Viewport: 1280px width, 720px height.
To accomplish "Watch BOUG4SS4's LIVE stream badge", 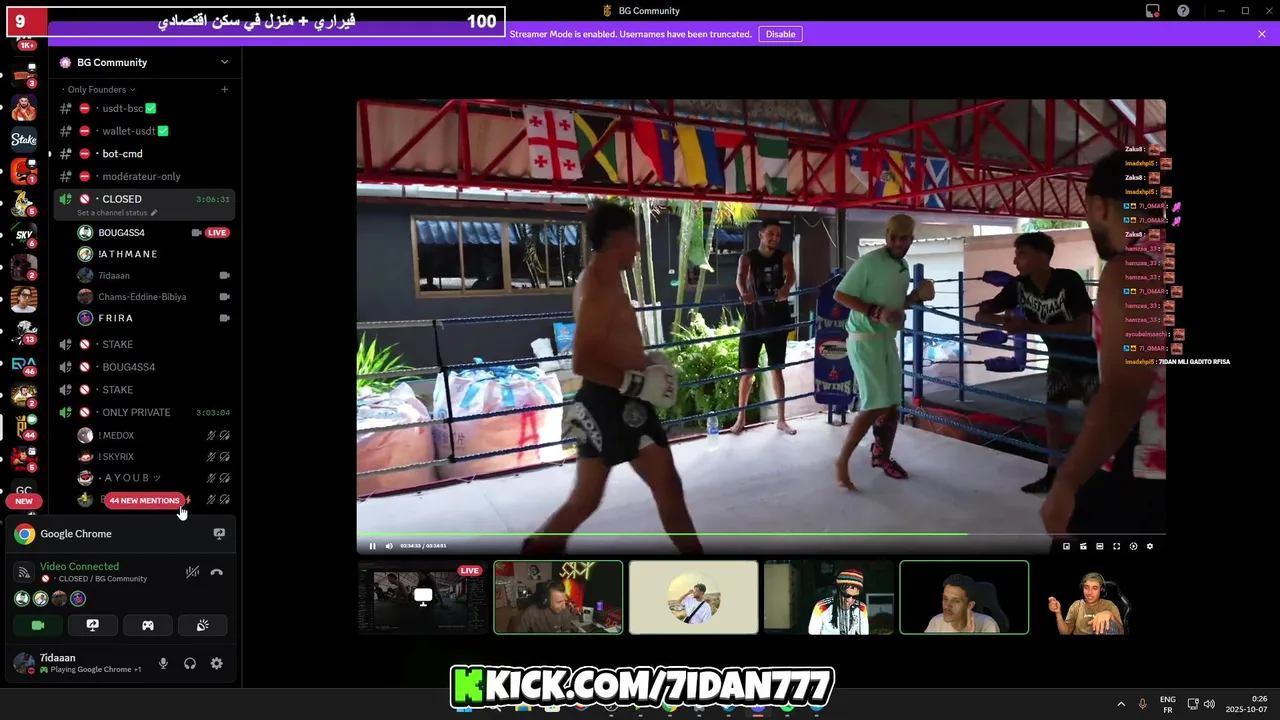I will tap(217, 233).
